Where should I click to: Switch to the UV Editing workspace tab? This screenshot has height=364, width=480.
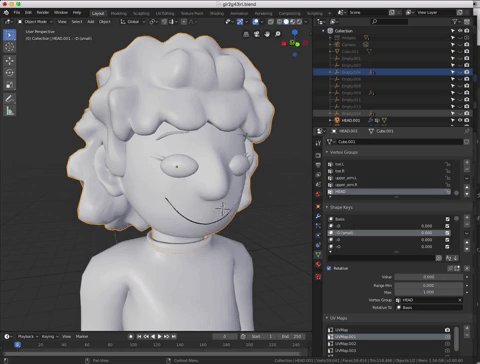[165, 13]
